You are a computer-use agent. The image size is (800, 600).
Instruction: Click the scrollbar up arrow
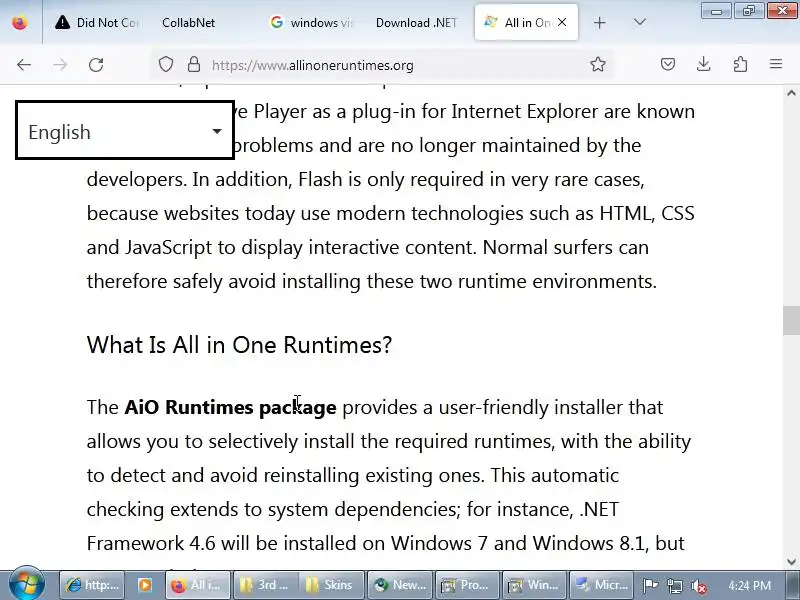tap(791, 93)
